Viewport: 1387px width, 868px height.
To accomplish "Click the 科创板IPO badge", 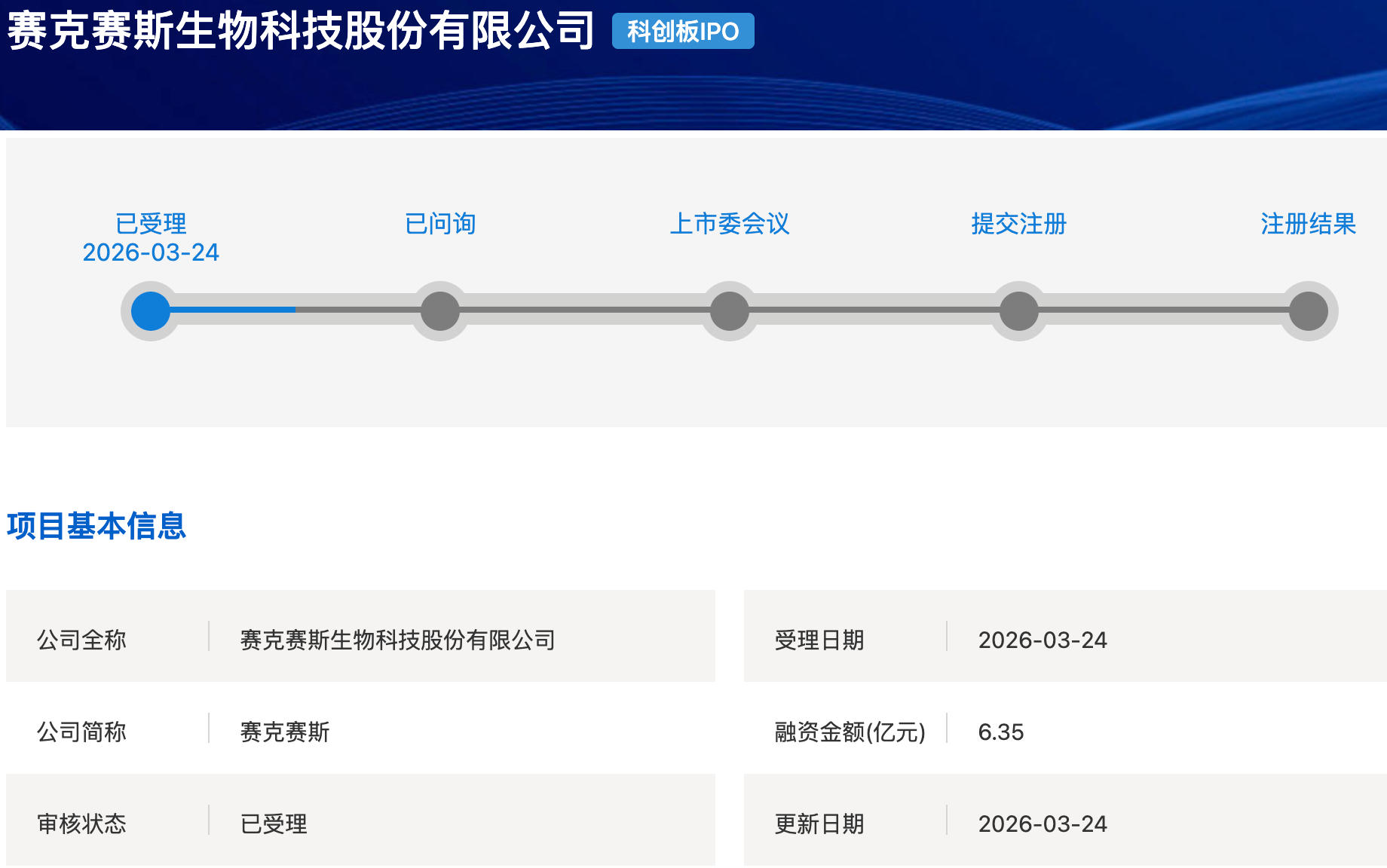I will click(683, 32).
